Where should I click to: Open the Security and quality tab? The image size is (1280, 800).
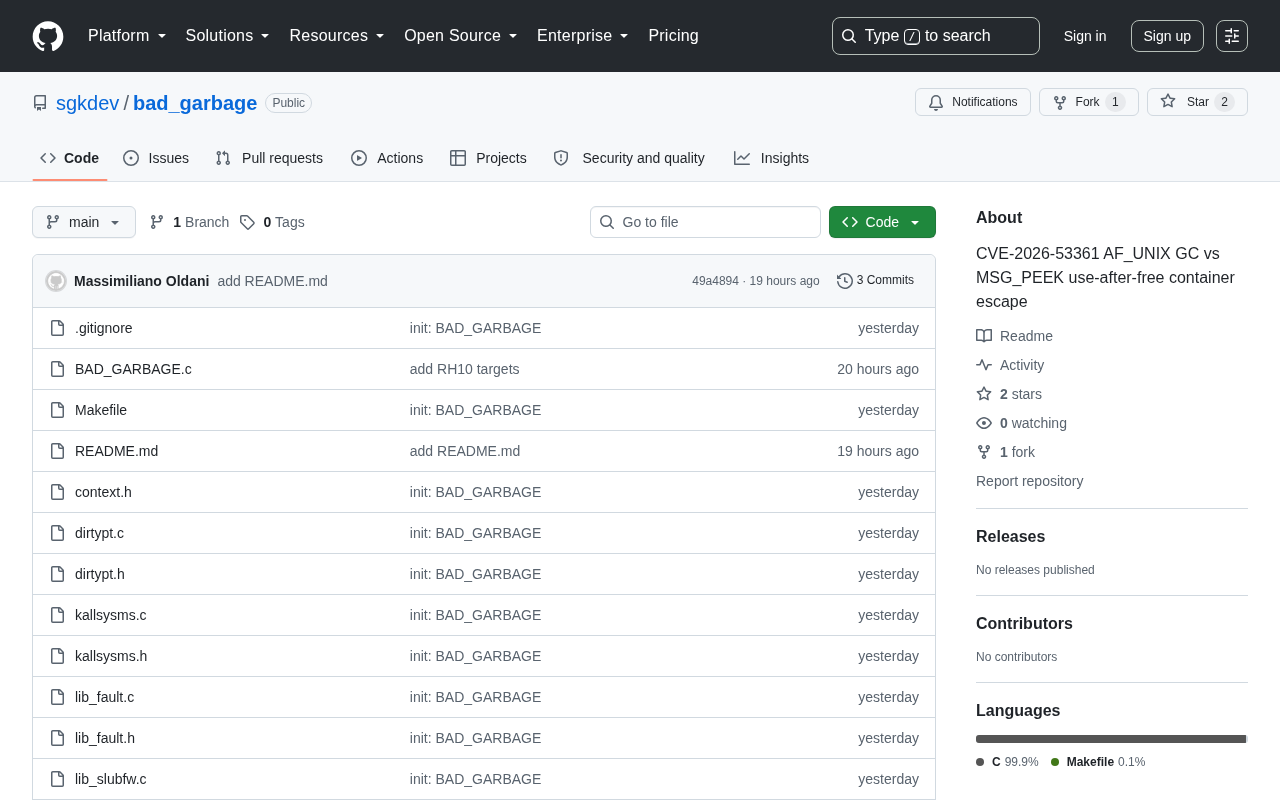click(629, 158)
